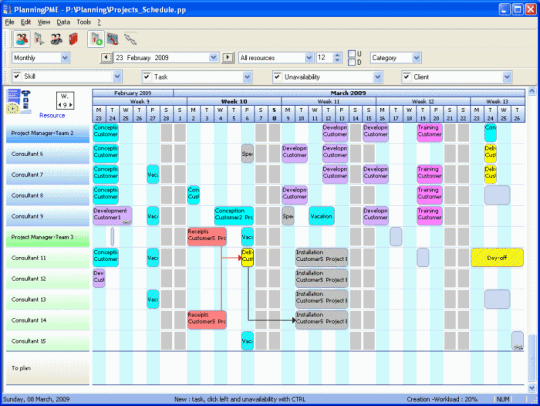Image resolution: width=540 pixels, height=406 pixels.
Task: Increase the 12 spinner value
Action: coord(338,55)
